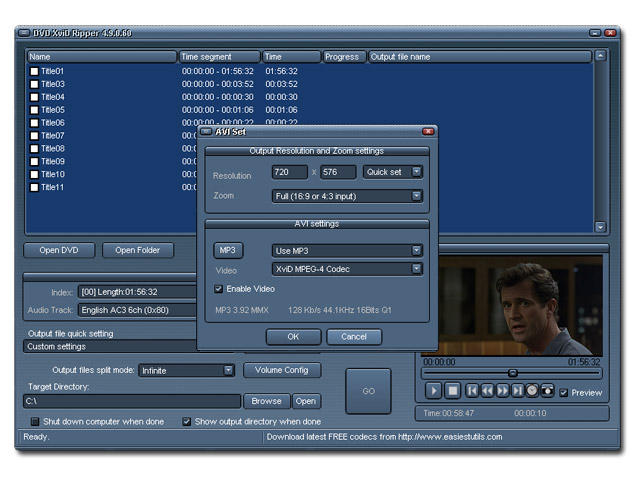
Task: Click the Target Directory path field
Action: point(132,401)
